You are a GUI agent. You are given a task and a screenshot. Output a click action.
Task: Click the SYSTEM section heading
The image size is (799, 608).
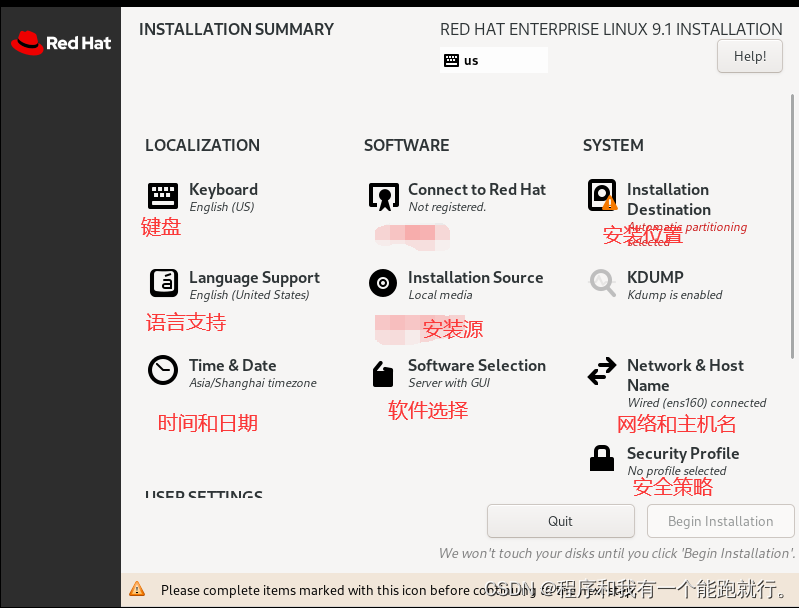pyautogui.click(x=613, y=145)
